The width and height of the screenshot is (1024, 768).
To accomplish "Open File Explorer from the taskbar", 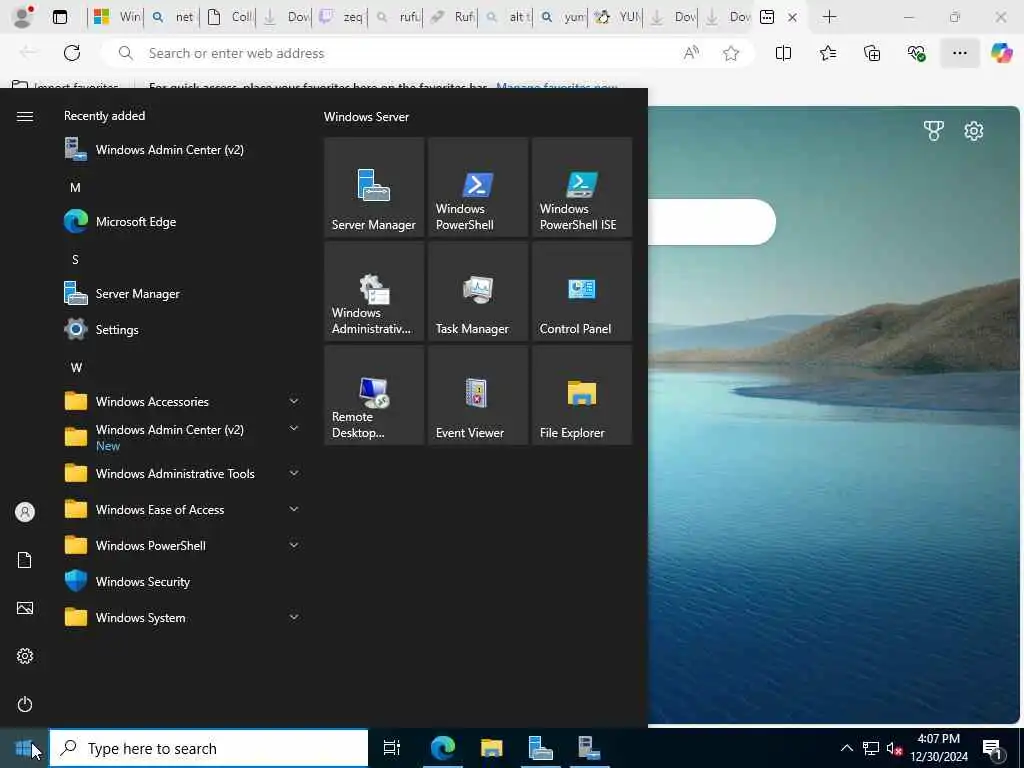I will coord(491,748).
